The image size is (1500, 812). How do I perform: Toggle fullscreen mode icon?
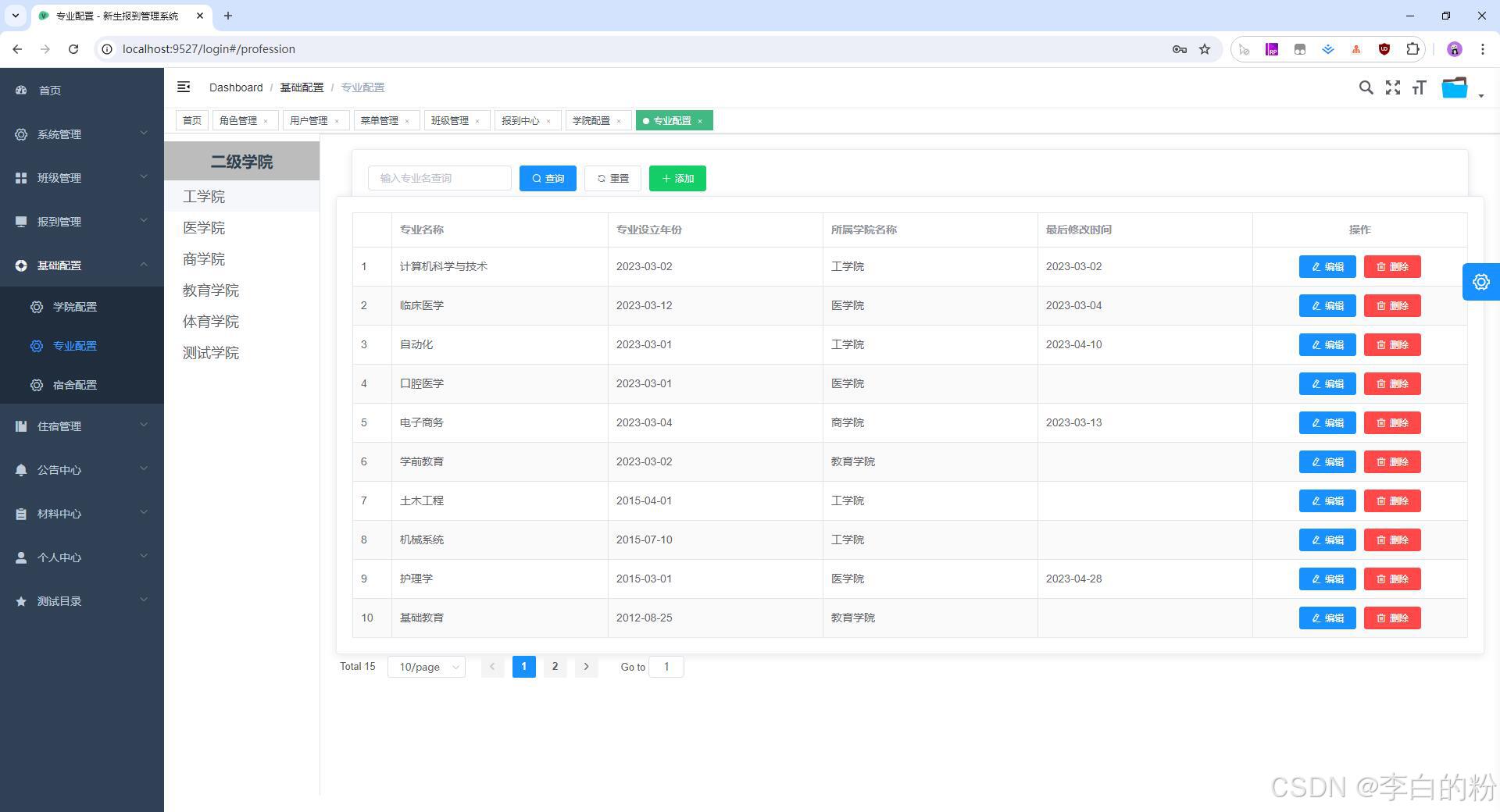(x=1393, y=87)
